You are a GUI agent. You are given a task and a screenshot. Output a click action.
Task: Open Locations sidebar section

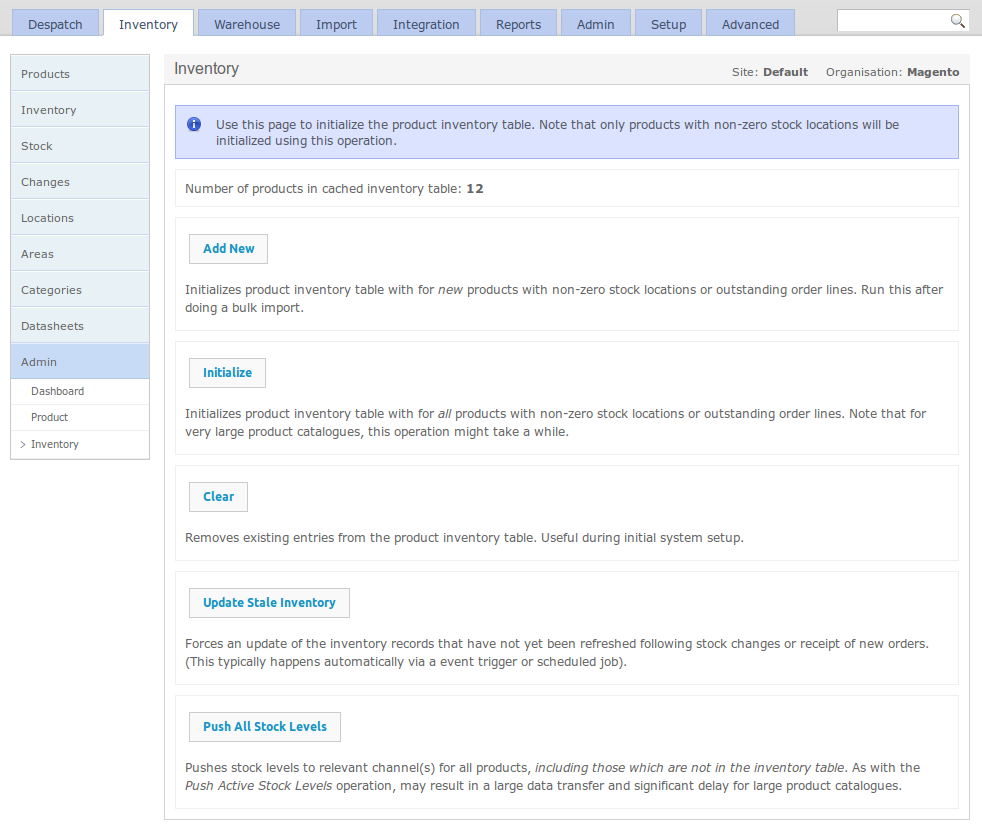(80, 218)
